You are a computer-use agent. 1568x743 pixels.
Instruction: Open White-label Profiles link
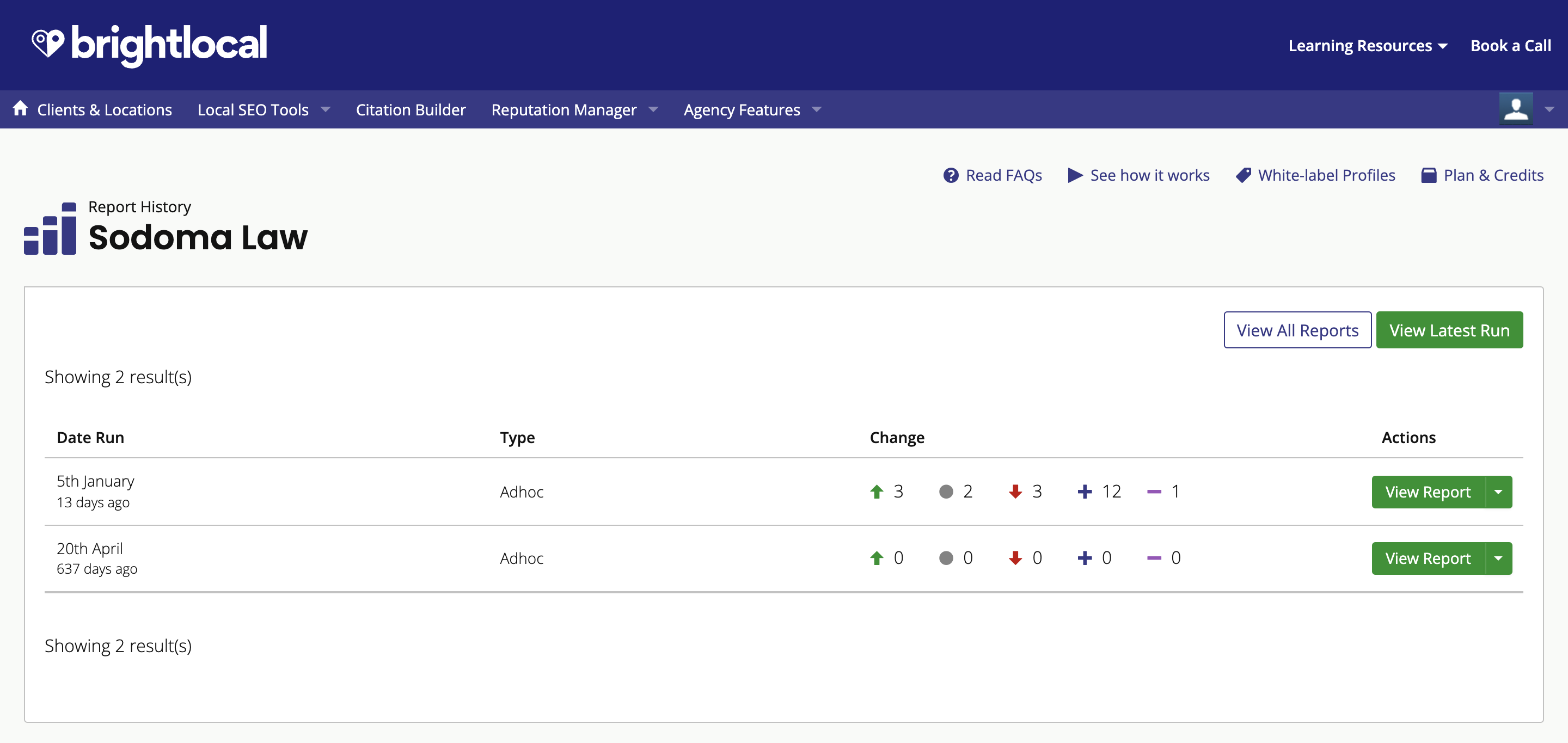pyautogui.click(x=1326, y=175)
